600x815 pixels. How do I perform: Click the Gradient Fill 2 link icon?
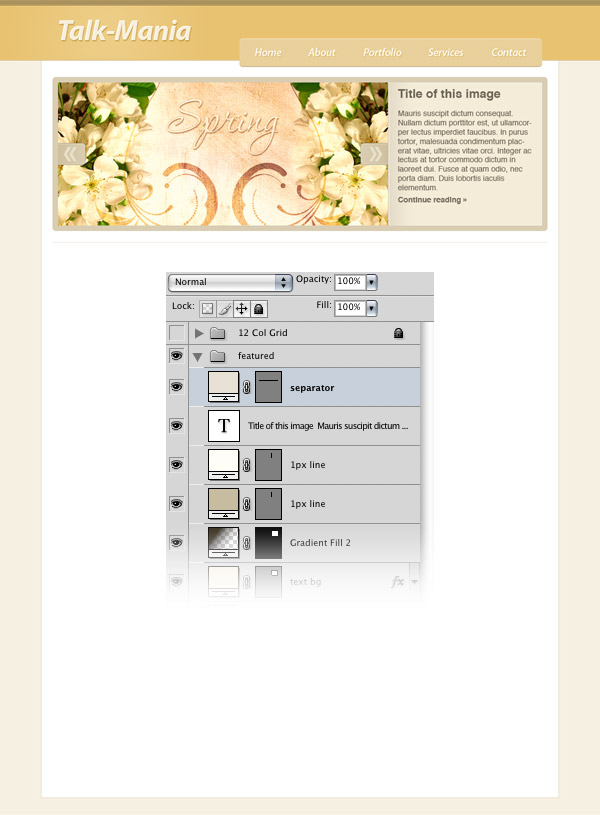[247, 543]
